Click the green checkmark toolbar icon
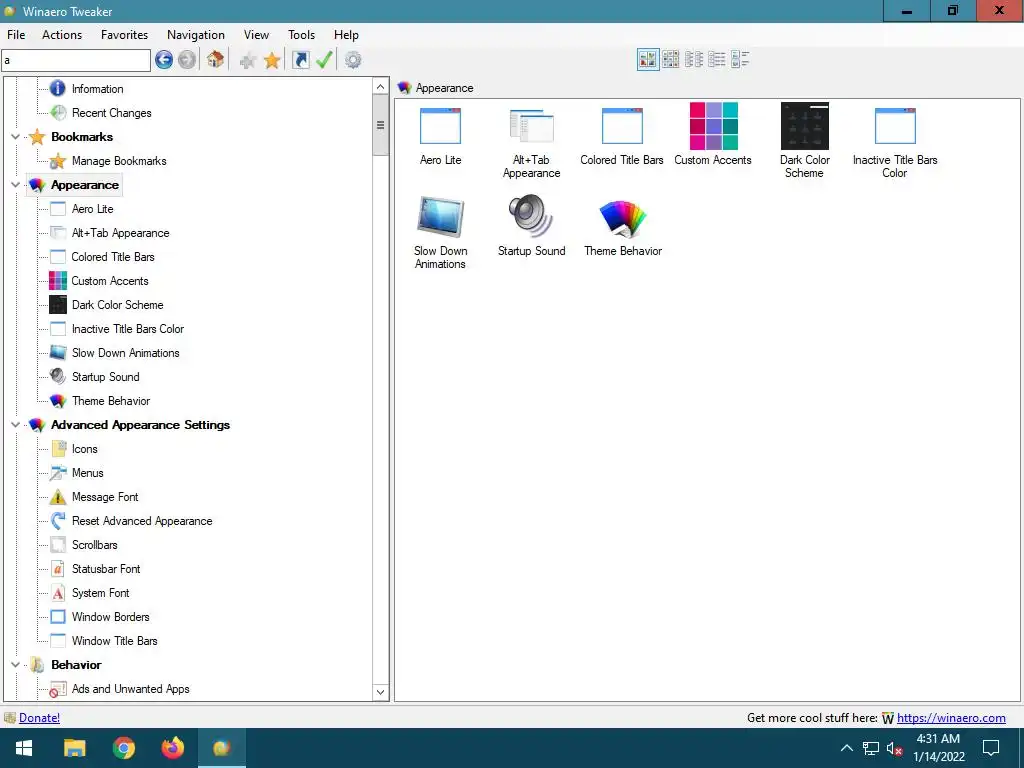 coord(324,60)
